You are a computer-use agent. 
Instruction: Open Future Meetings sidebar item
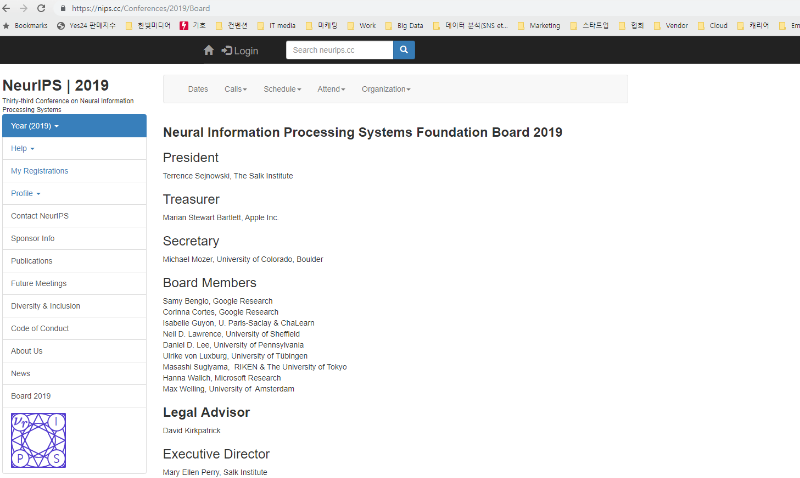[74, 283]
